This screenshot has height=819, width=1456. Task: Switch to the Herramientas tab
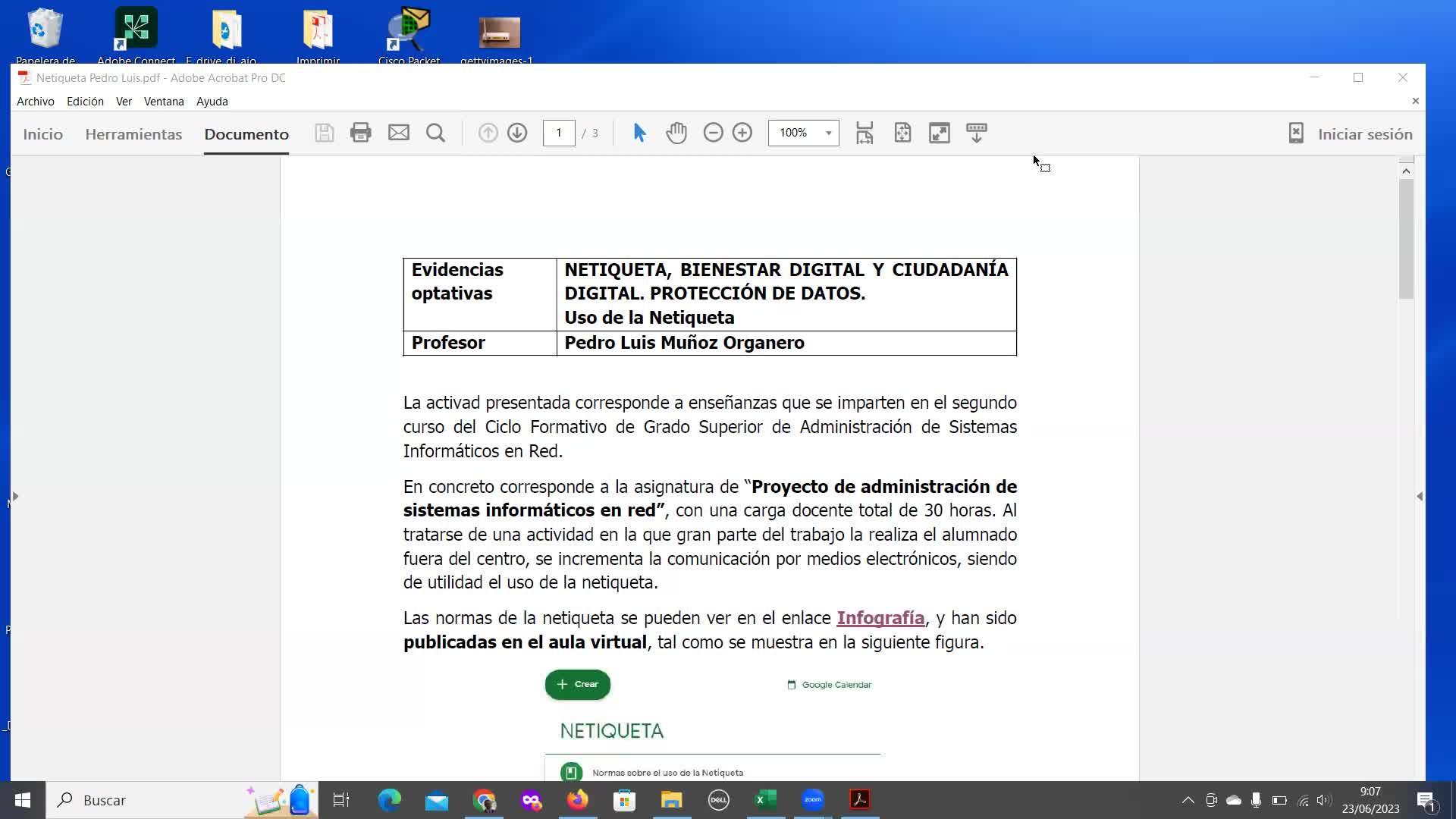[x=133, y=134]
